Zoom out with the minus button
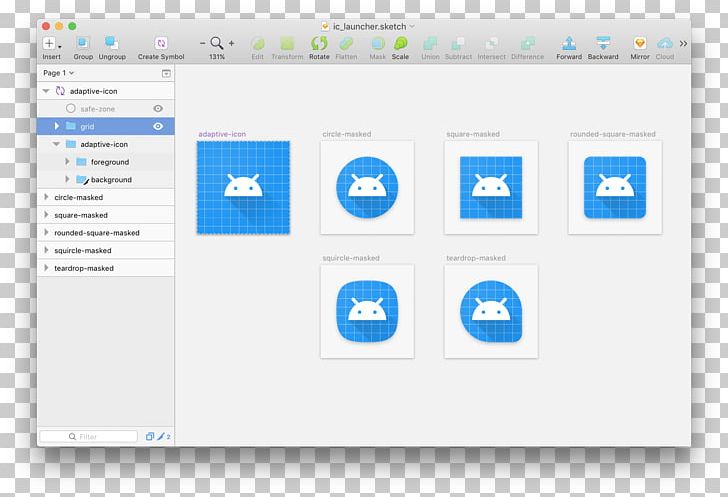The height and width of the screenshot is (497, 728). pyautogui.click(x=202, y=43)
